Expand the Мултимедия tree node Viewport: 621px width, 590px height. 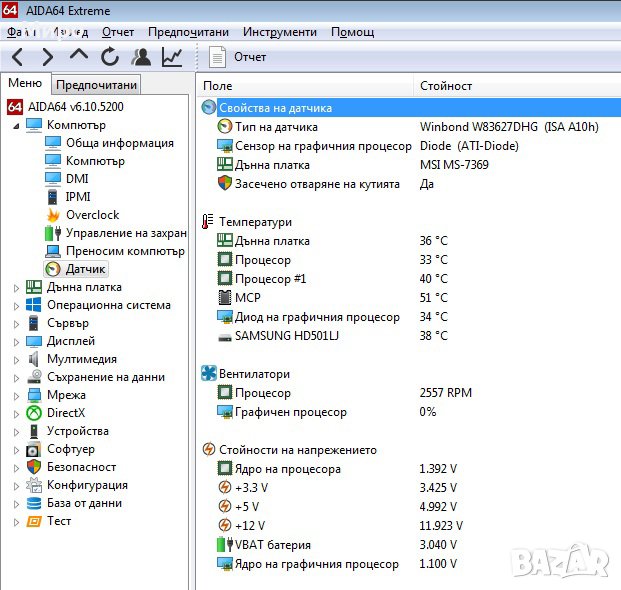(x=16, y=360)
